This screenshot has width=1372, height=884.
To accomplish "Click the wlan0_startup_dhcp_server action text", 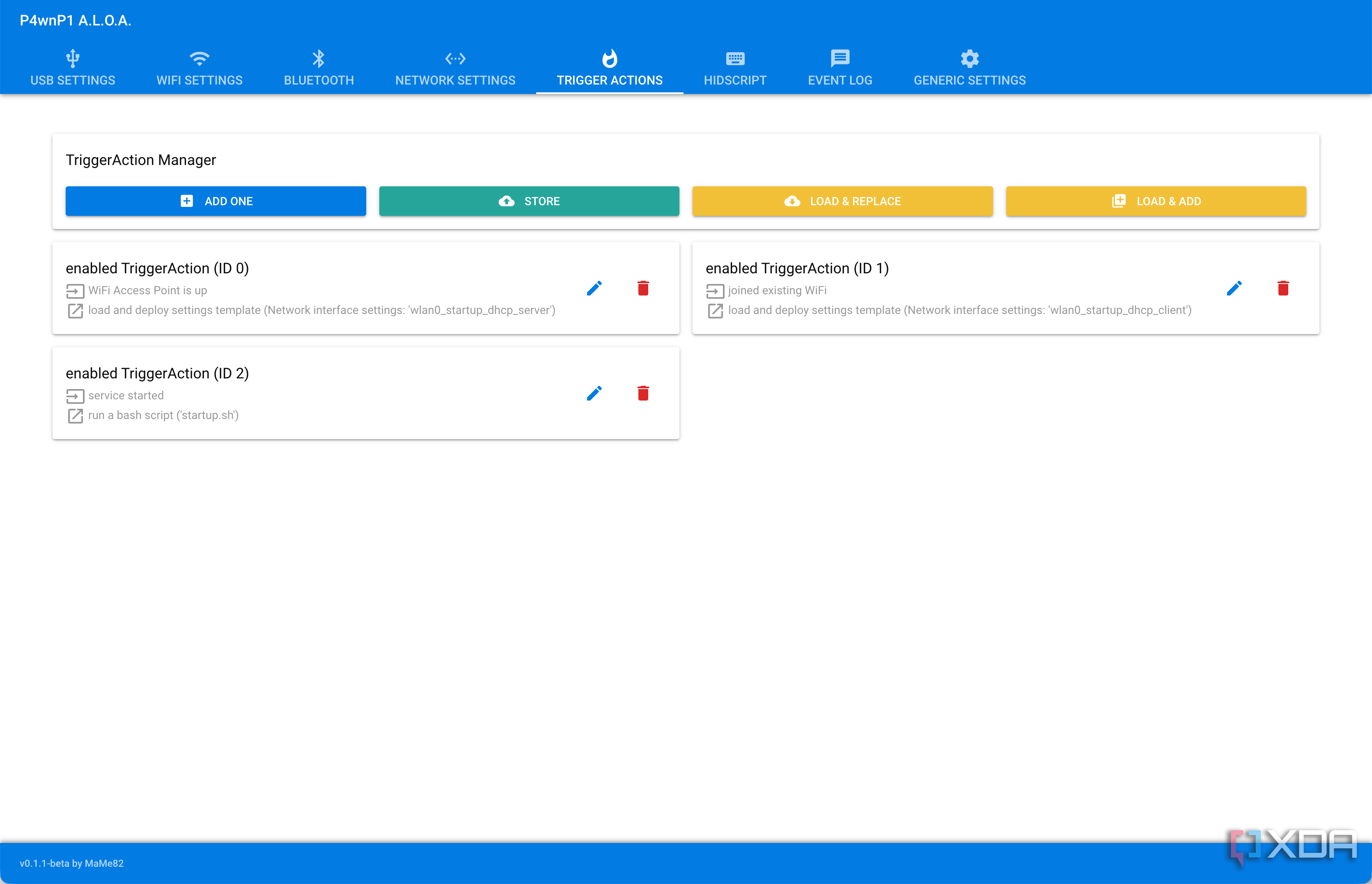I will pyautogui.click(x=321, y=310).
